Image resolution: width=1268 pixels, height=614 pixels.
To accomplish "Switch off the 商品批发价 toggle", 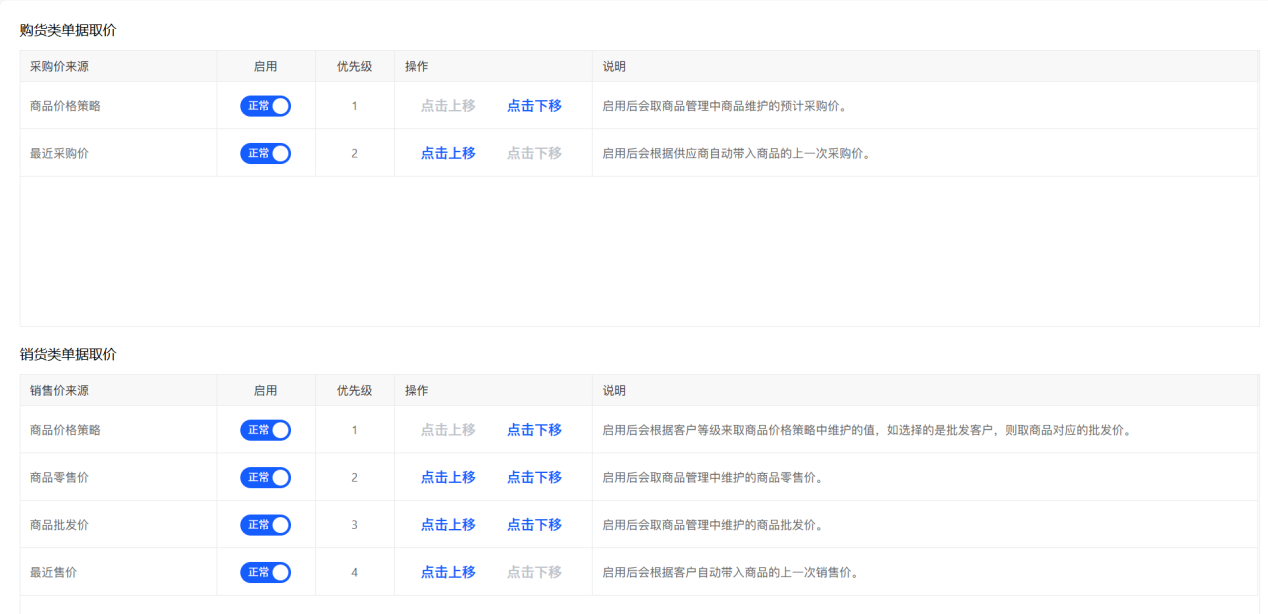I will point(265,525).
